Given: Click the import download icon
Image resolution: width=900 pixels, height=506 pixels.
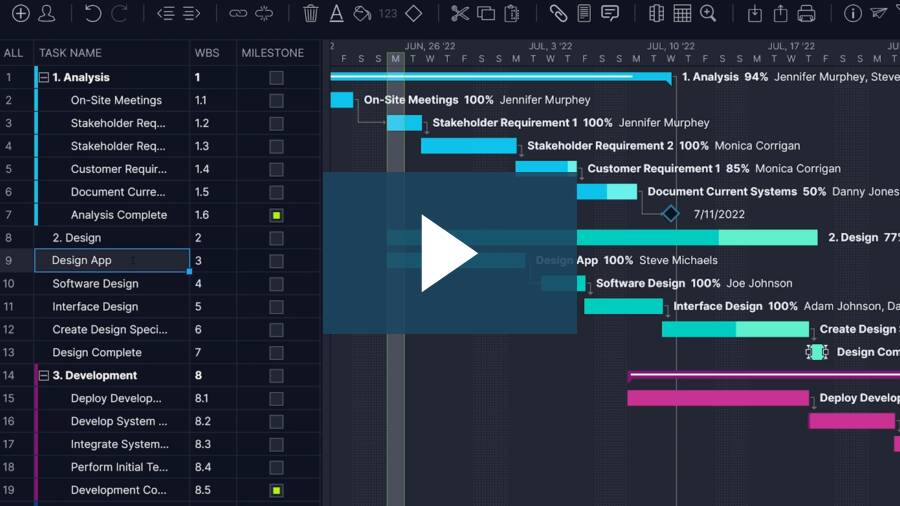Looking at the screenshot, I should coord(755,13).
